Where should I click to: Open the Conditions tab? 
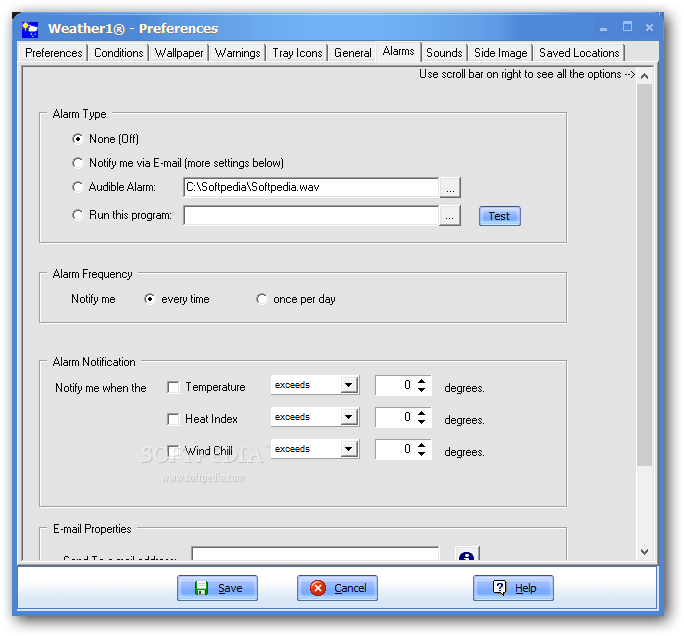click(119, 53)
